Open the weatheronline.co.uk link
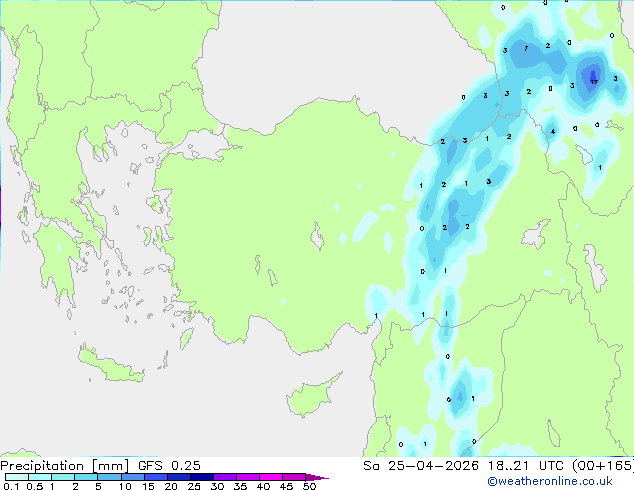The width and height of the screenshot is (634, 490). pos(550,481)
